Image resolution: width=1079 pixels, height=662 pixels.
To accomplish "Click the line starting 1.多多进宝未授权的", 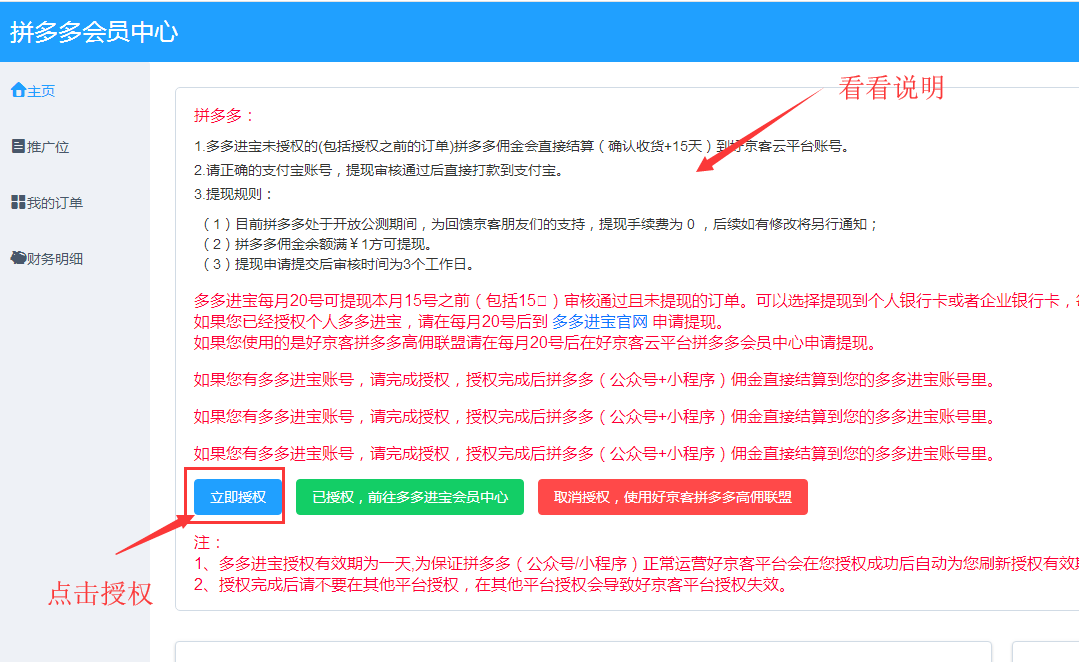I will click(x=523, y=146).
